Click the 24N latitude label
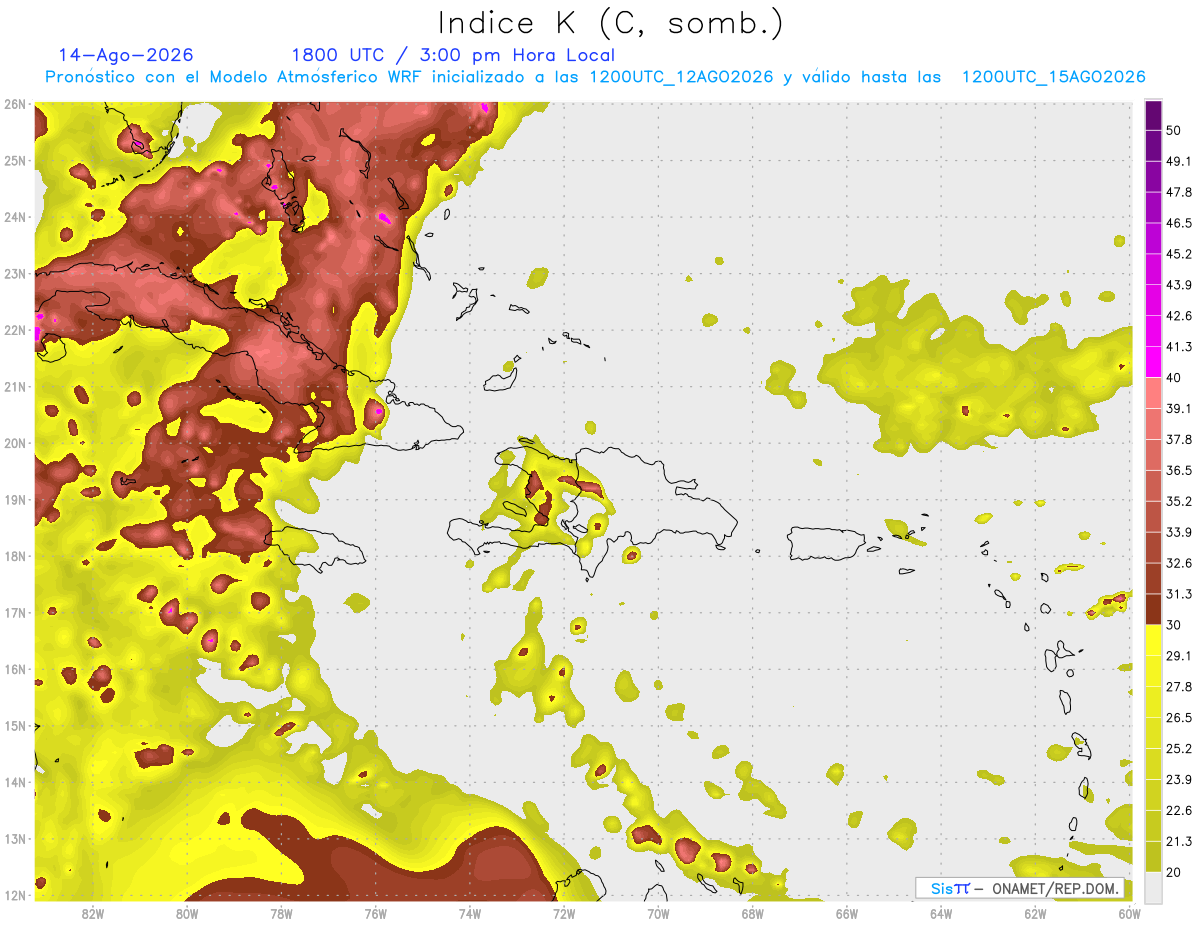The width and height of the screenshot is (1200, 927). coord(14,217)
